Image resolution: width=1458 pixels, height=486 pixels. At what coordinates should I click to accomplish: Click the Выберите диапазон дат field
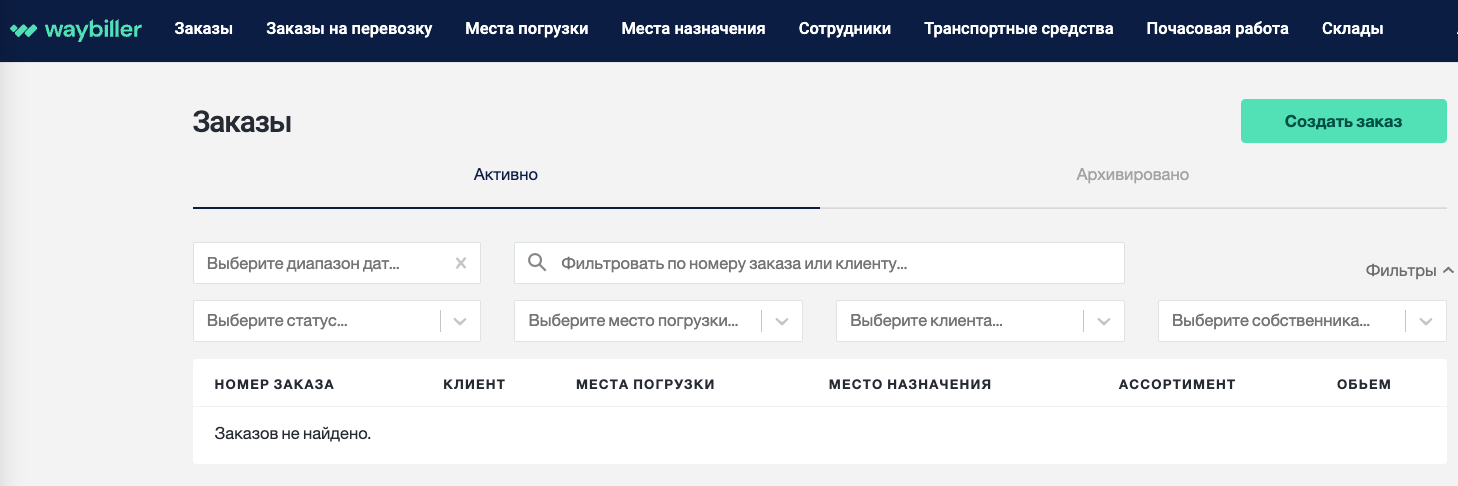click(337, 263)
